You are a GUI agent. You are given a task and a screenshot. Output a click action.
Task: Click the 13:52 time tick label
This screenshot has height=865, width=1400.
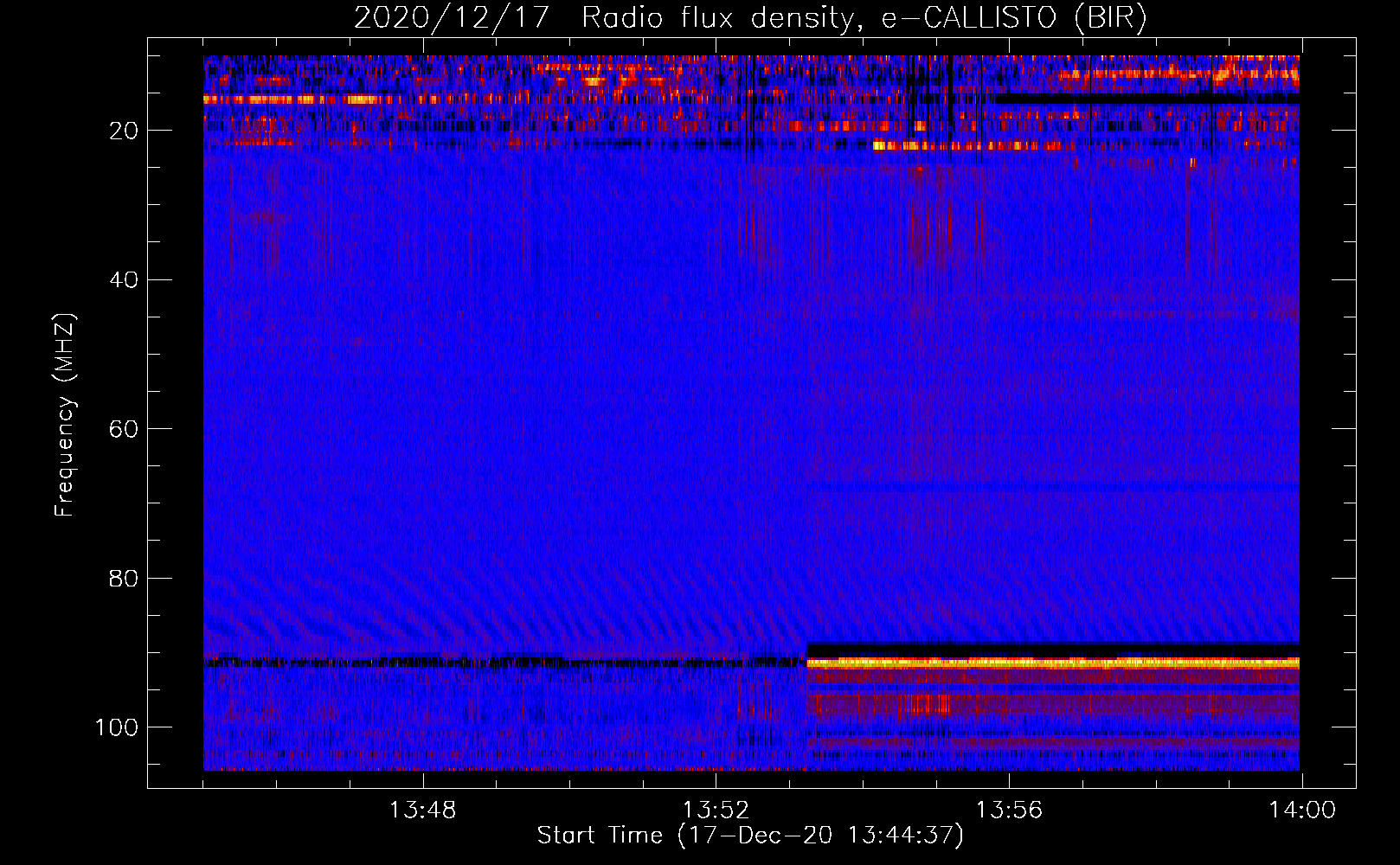pos(716,811)
